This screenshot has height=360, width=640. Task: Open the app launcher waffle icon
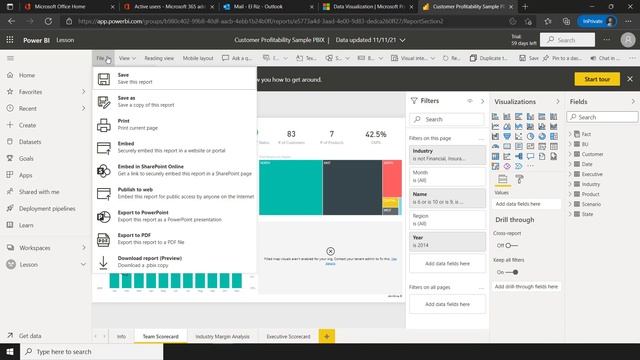(10, 40)
